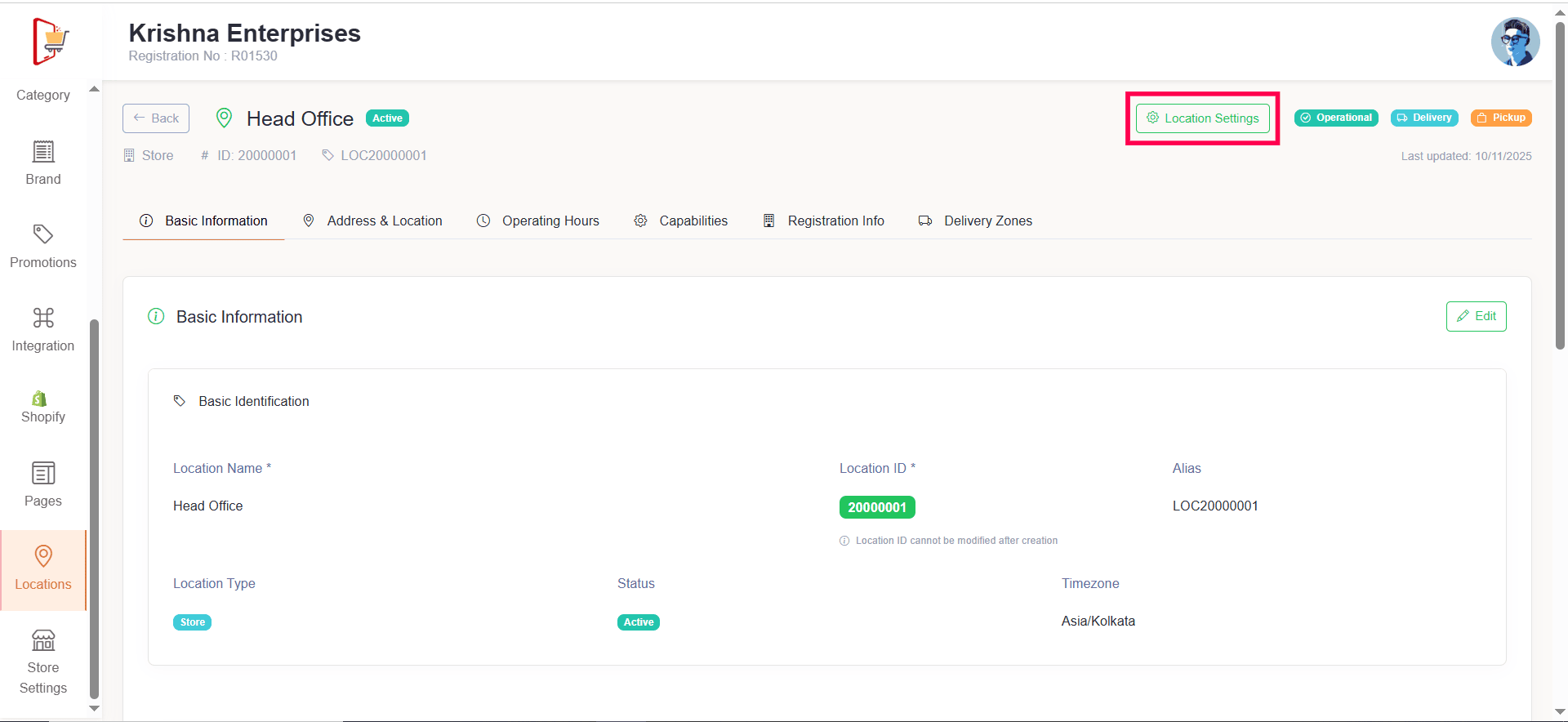Click the green Location ID 20000001 badge
This screenshot has width=1568, height=722.
877,507
